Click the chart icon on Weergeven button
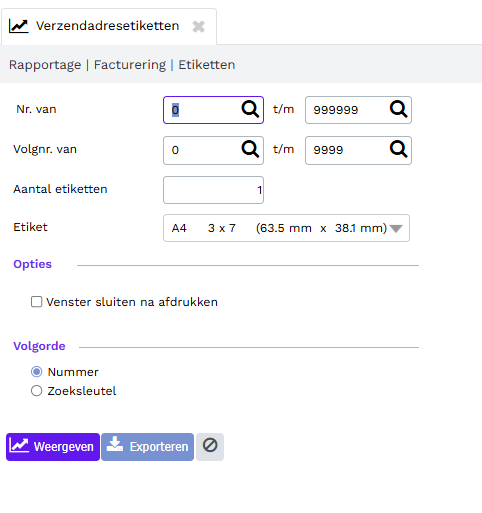Viewport: 482px width, 513px height. click(19, 445)
